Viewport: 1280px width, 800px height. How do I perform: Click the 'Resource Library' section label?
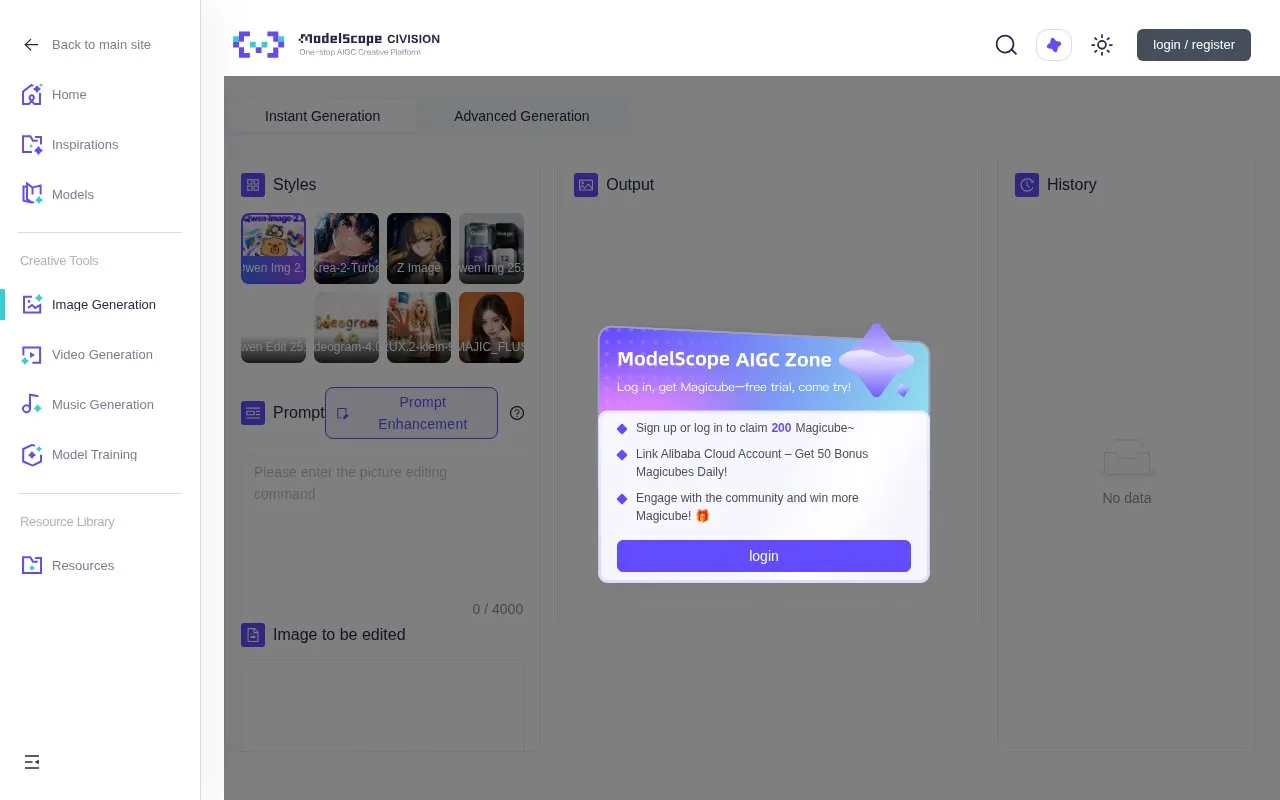pos(67,522)
